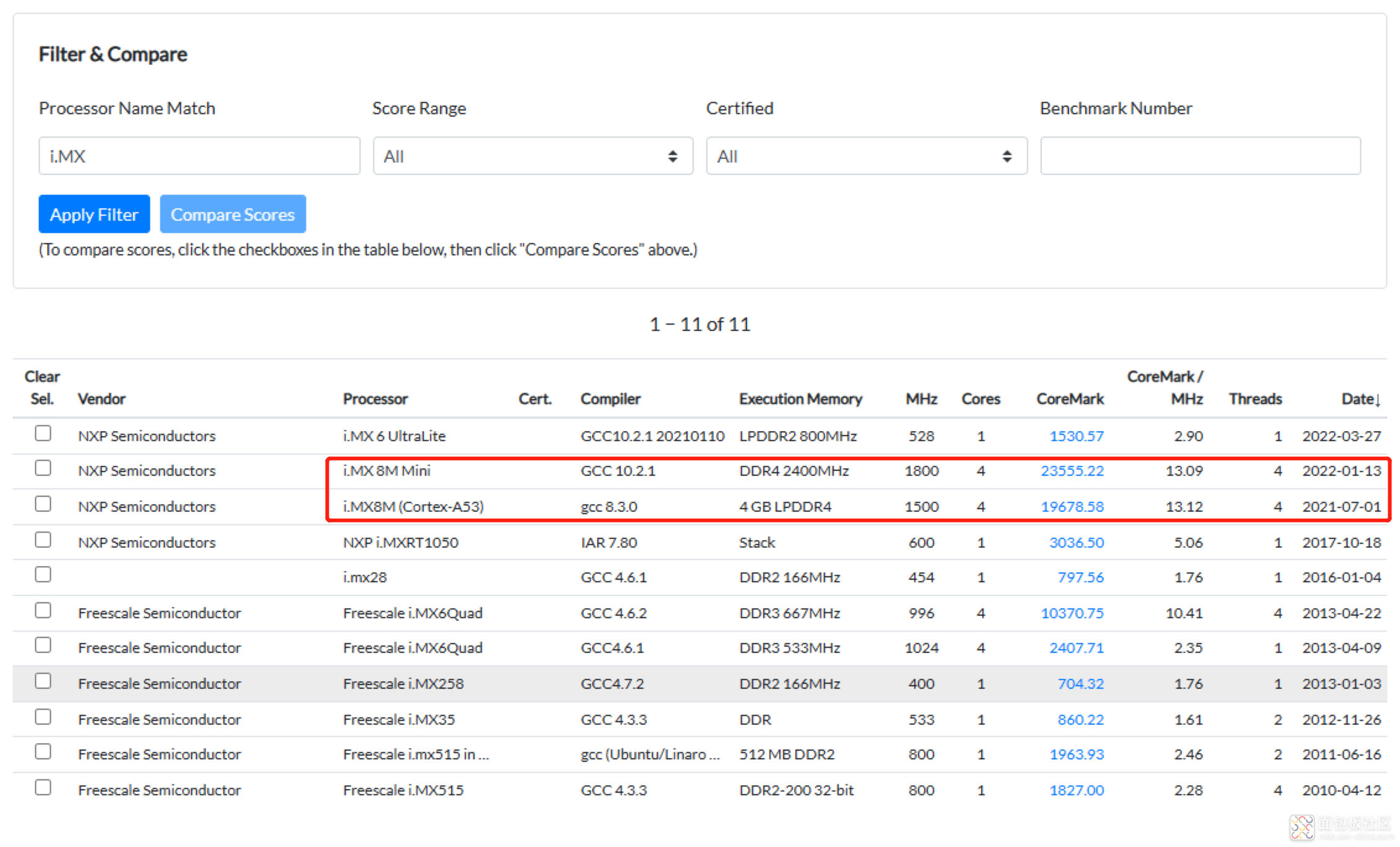Click the Compare Scores button

click(233, 214)
